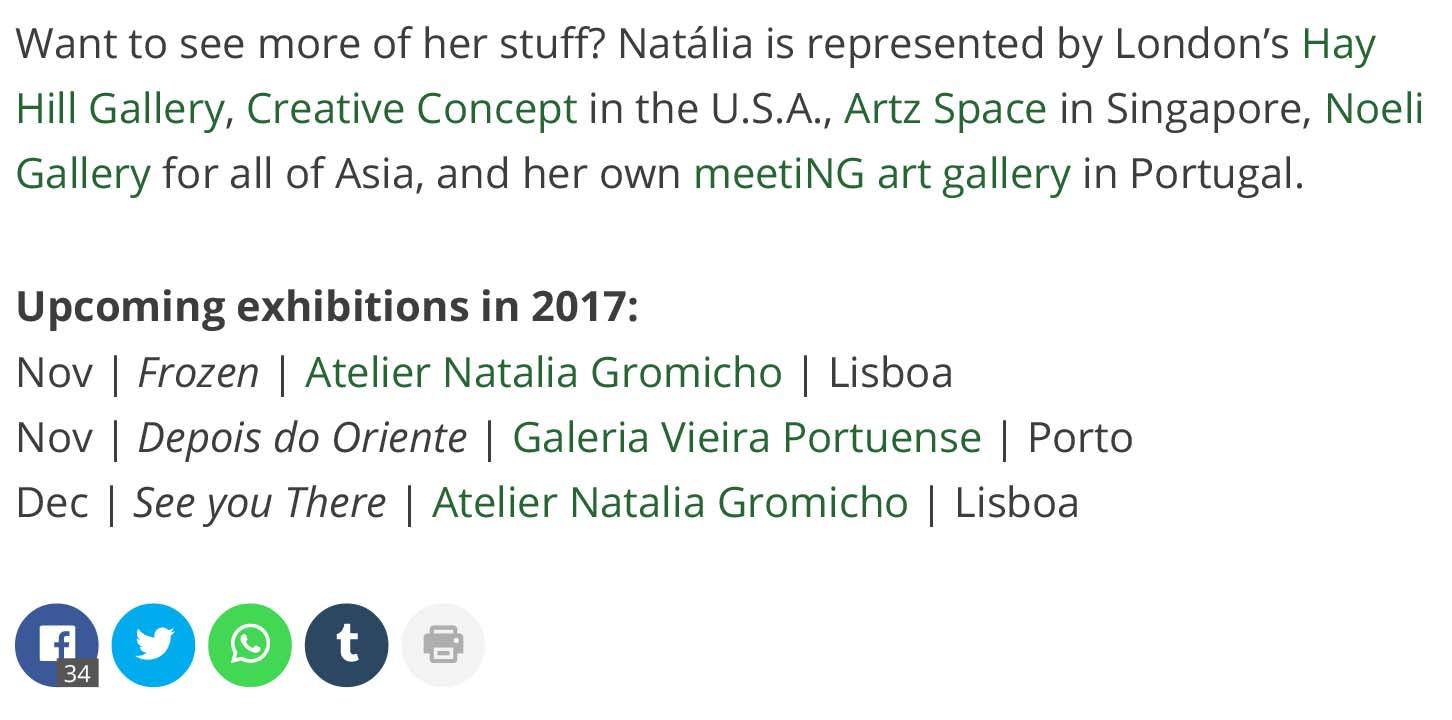The height and width of the screenshot is (720, 1452).
Task: Share the article on Twitter
Action: pos(153,645)
